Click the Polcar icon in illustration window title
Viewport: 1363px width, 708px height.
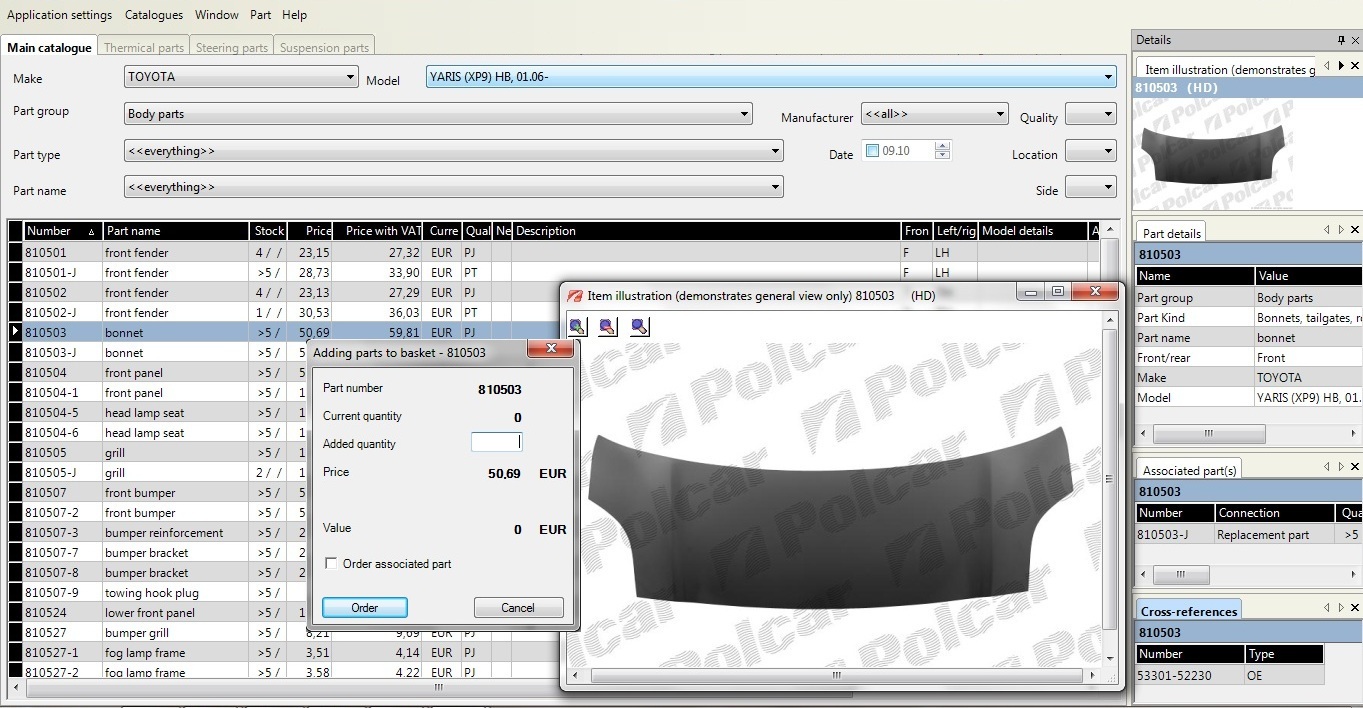click(x=575, y=295)
